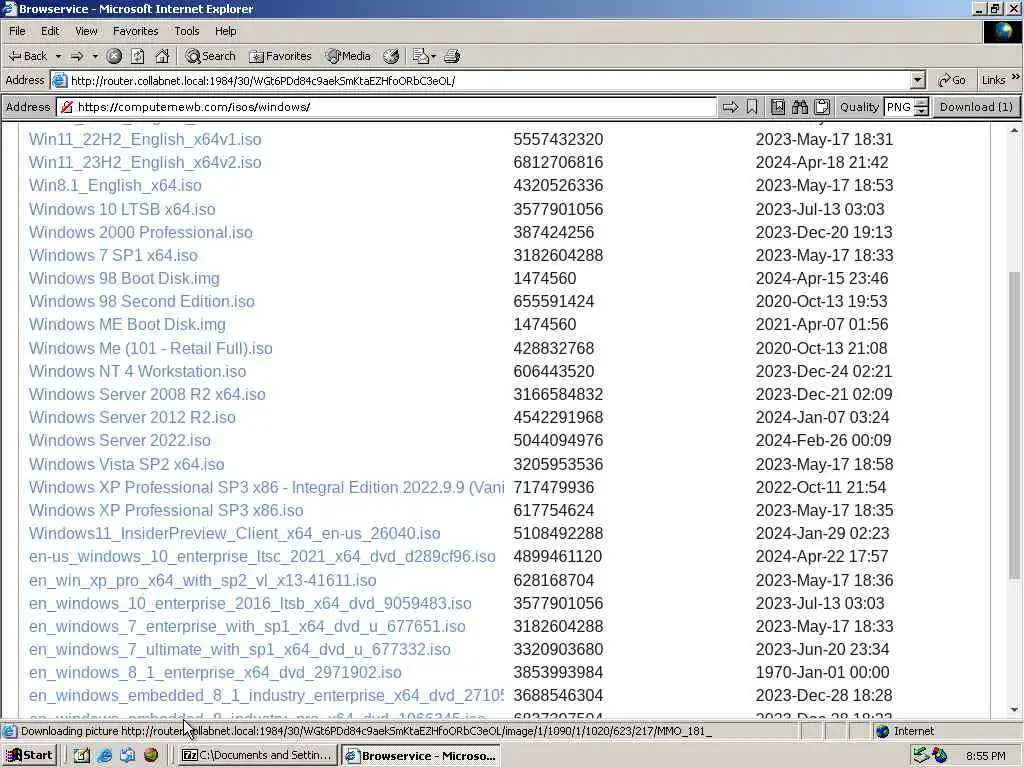Increase the Quality spinner value
Viewport: 1024px width, 768px height.
pyautogui.click(x=921, y=103)
